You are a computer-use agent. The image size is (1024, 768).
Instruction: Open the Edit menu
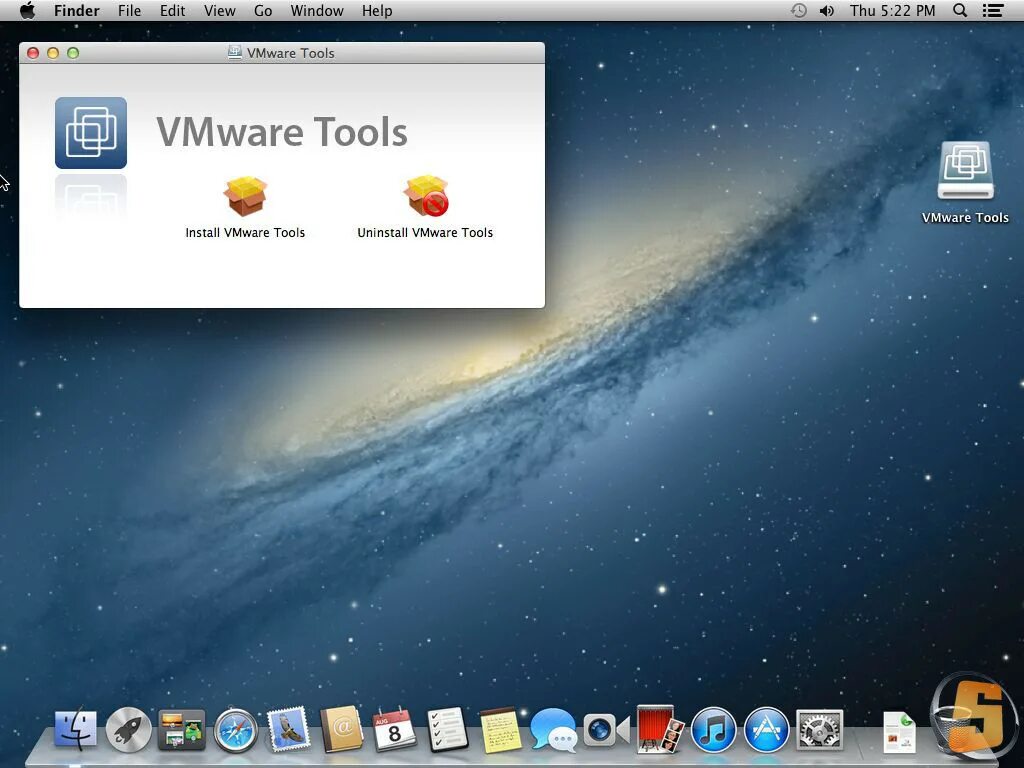172,10
